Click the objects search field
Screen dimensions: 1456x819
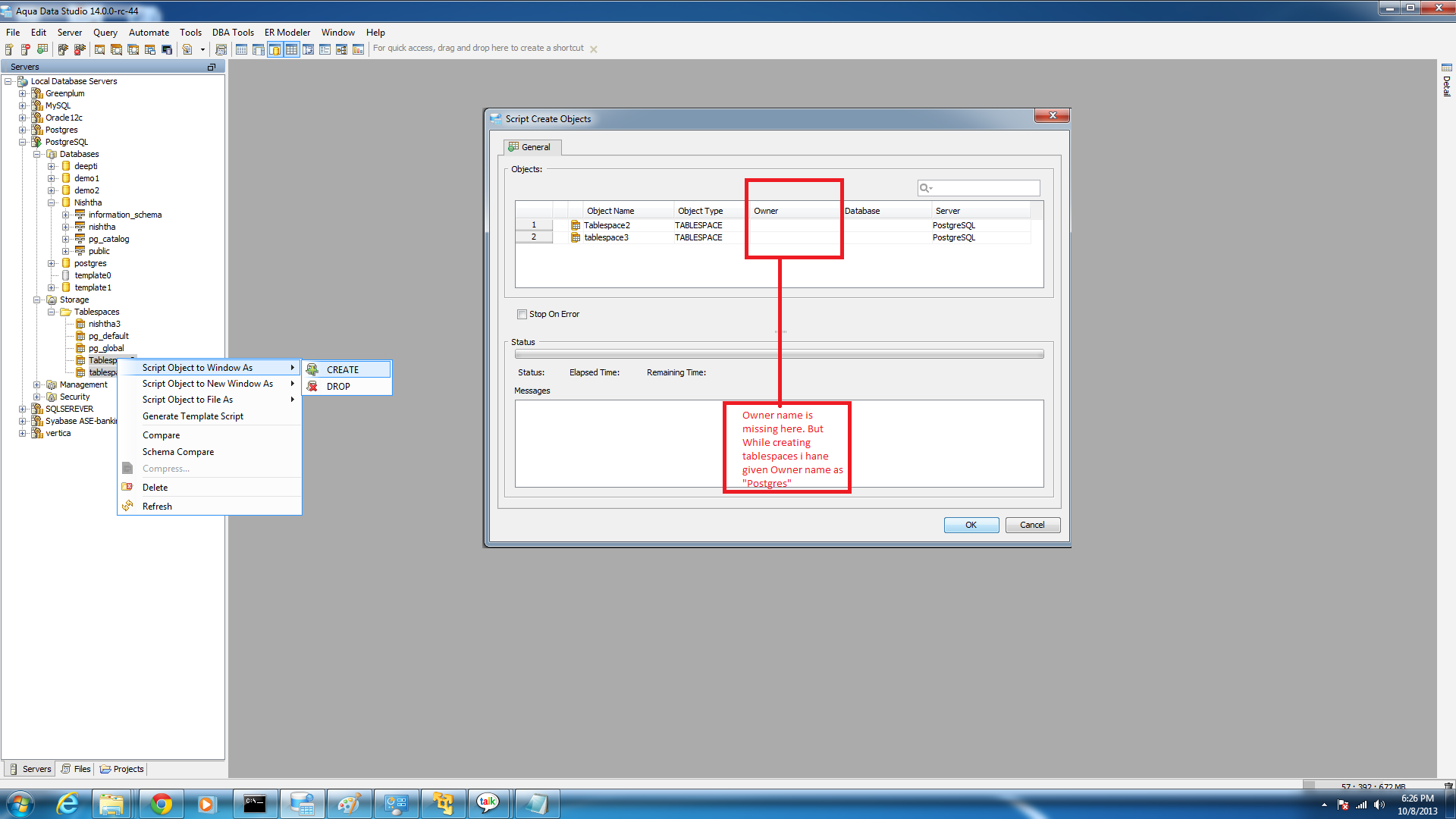coord(986,188)
